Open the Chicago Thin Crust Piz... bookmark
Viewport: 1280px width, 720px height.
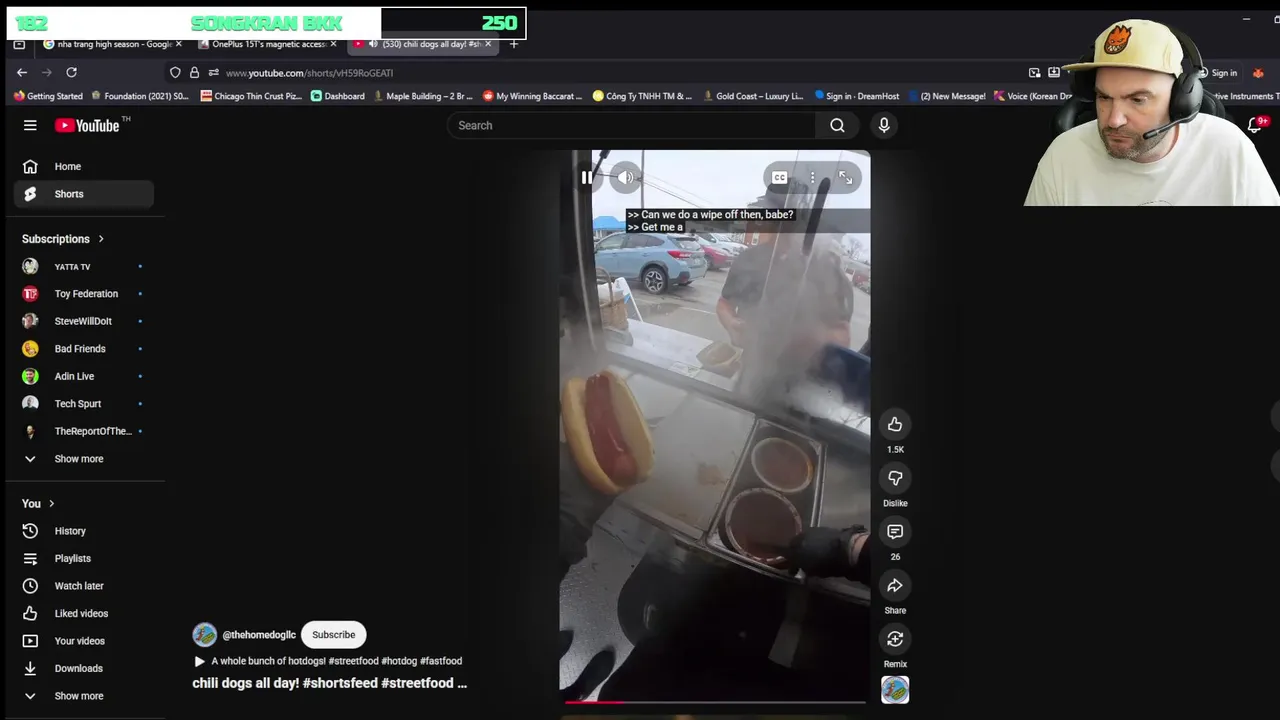(251, 96)
